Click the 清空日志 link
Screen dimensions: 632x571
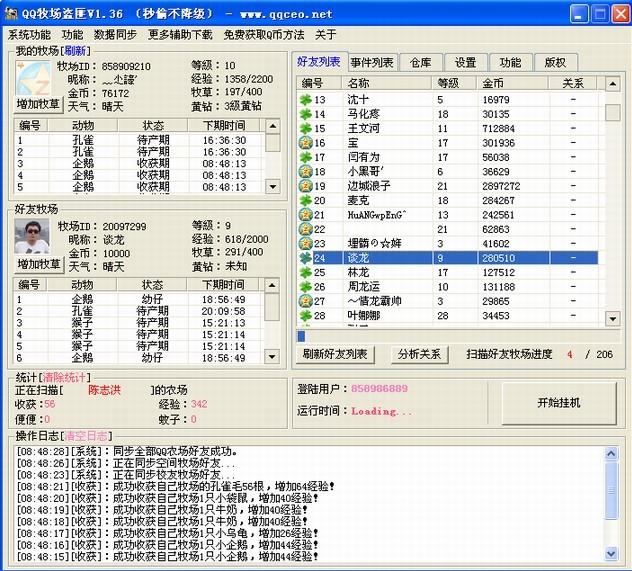pos(86,436)
